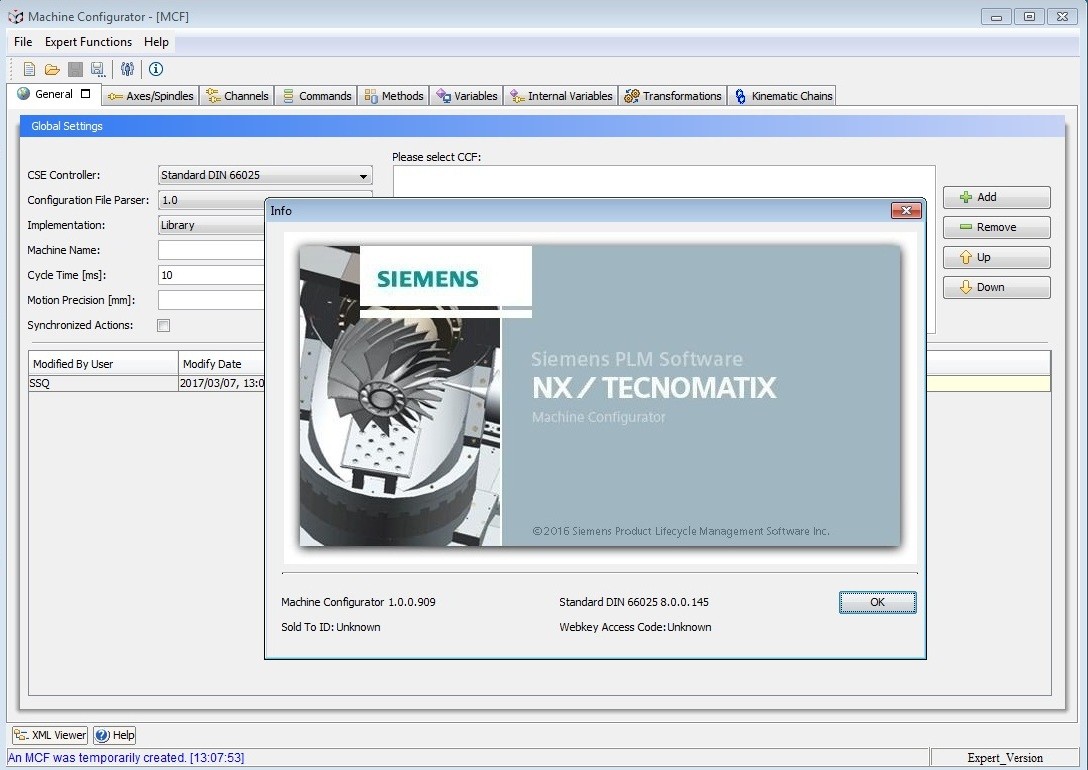Click the Modify Date column header
This screenshot has width=1088, height=770.
pos(221,363)
